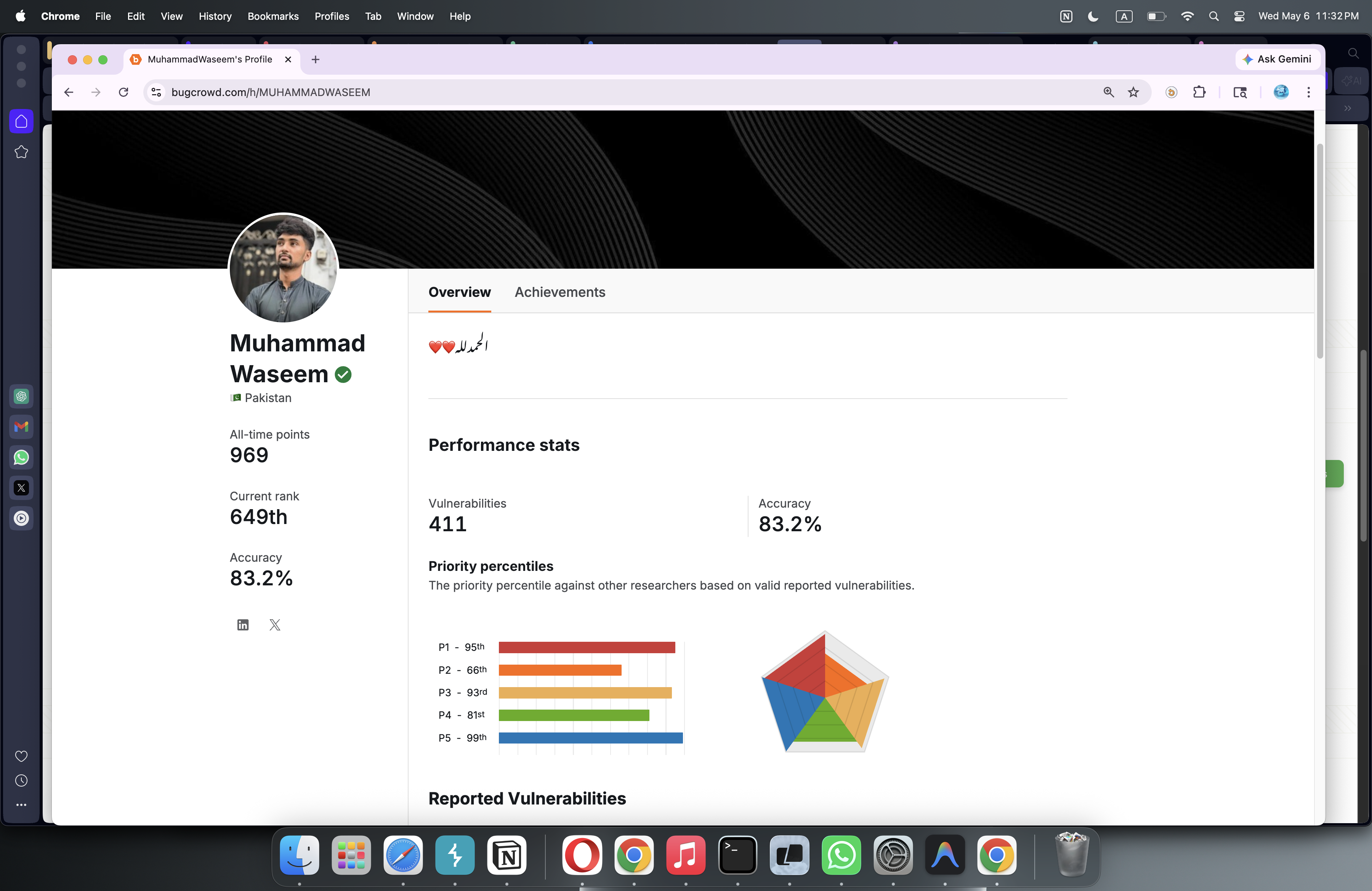Open the split view icon in Chrome toolbar
The width and height of the screenshot is (1372, 891).
click(1240, 92)
